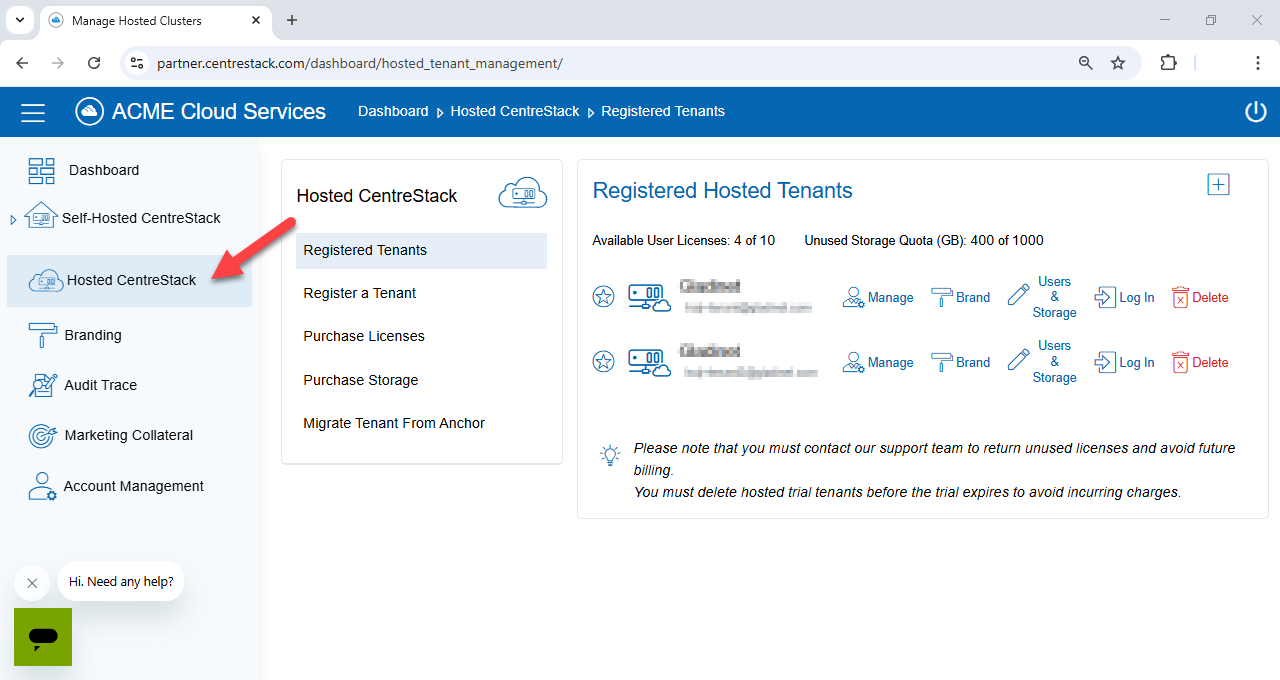The image size is (1280, 680).
Task: Dismiss the help chat bubble
Action: point(32,583)
